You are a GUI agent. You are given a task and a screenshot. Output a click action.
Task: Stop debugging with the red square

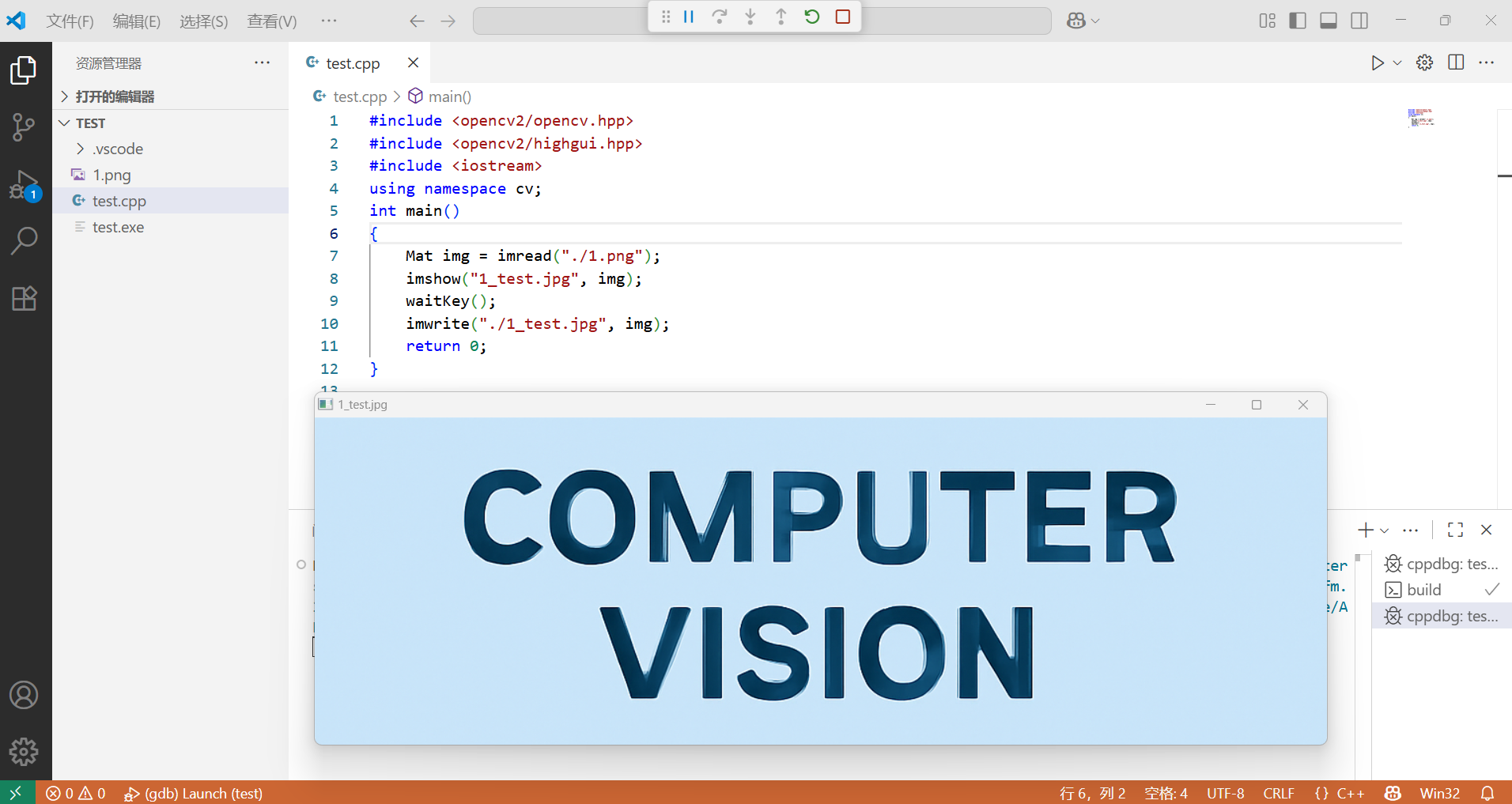point(843,16)
